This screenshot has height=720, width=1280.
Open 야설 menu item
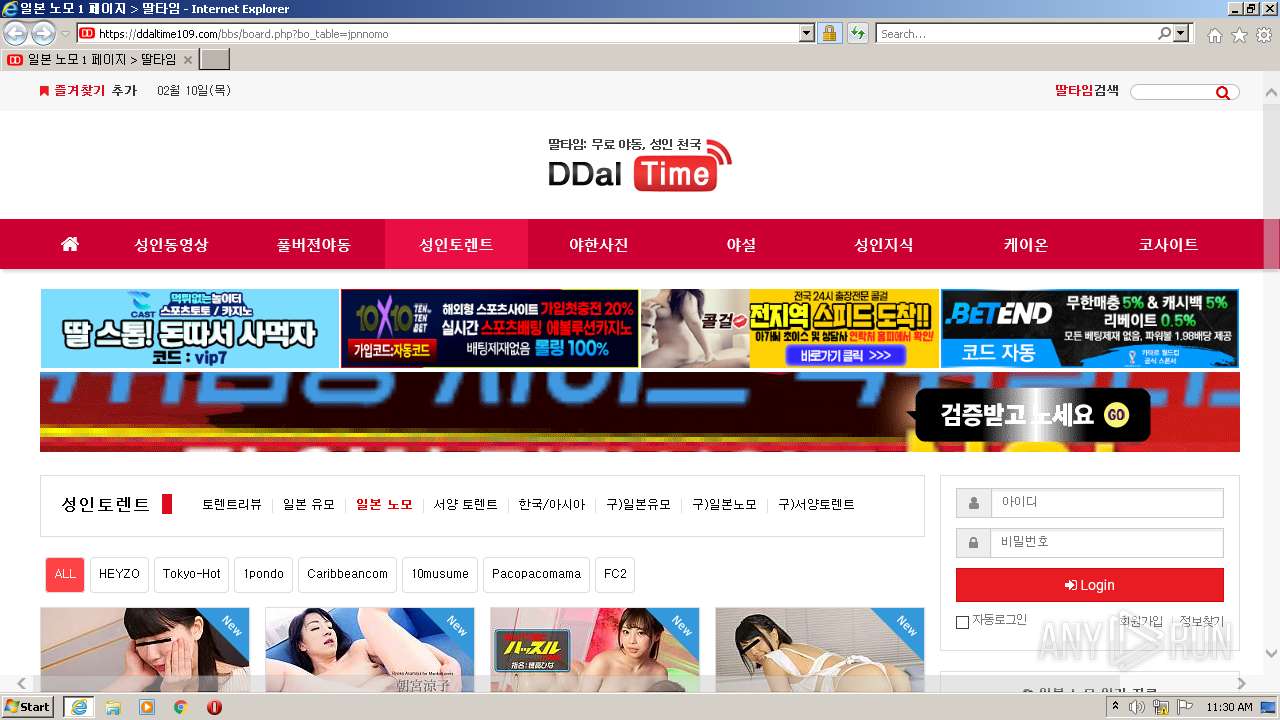point(741,244)
